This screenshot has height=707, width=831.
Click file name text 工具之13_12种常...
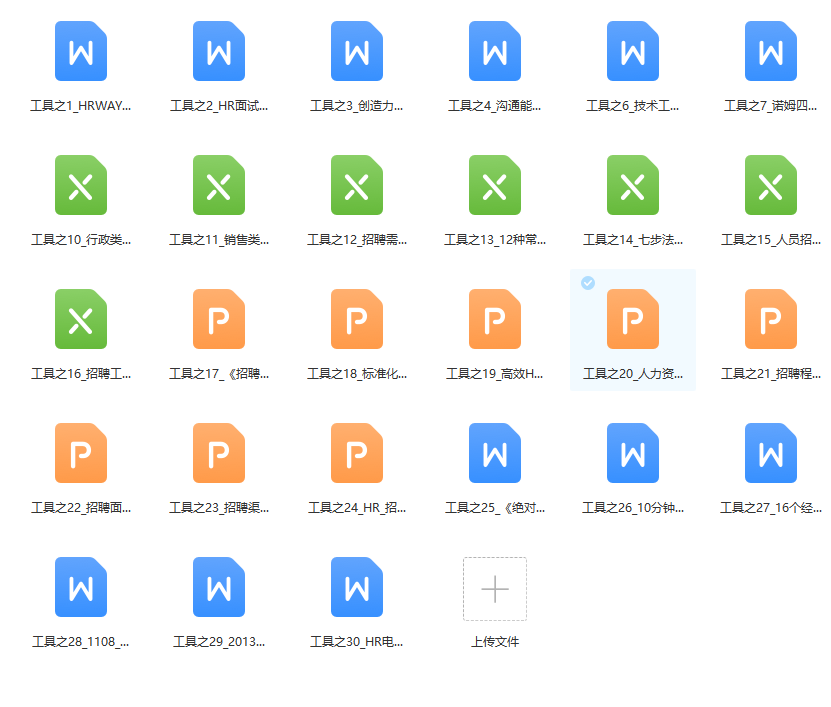click(495, 240)
